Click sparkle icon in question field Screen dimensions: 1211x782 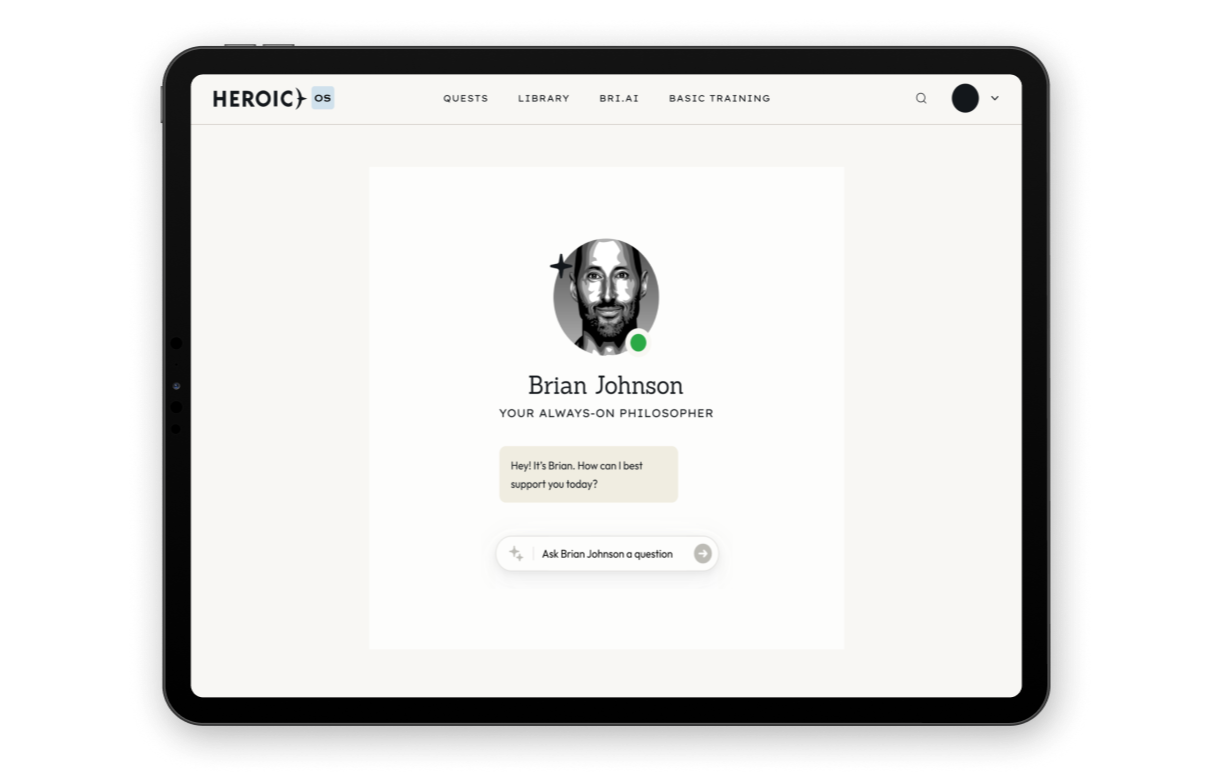click(516, 553)
